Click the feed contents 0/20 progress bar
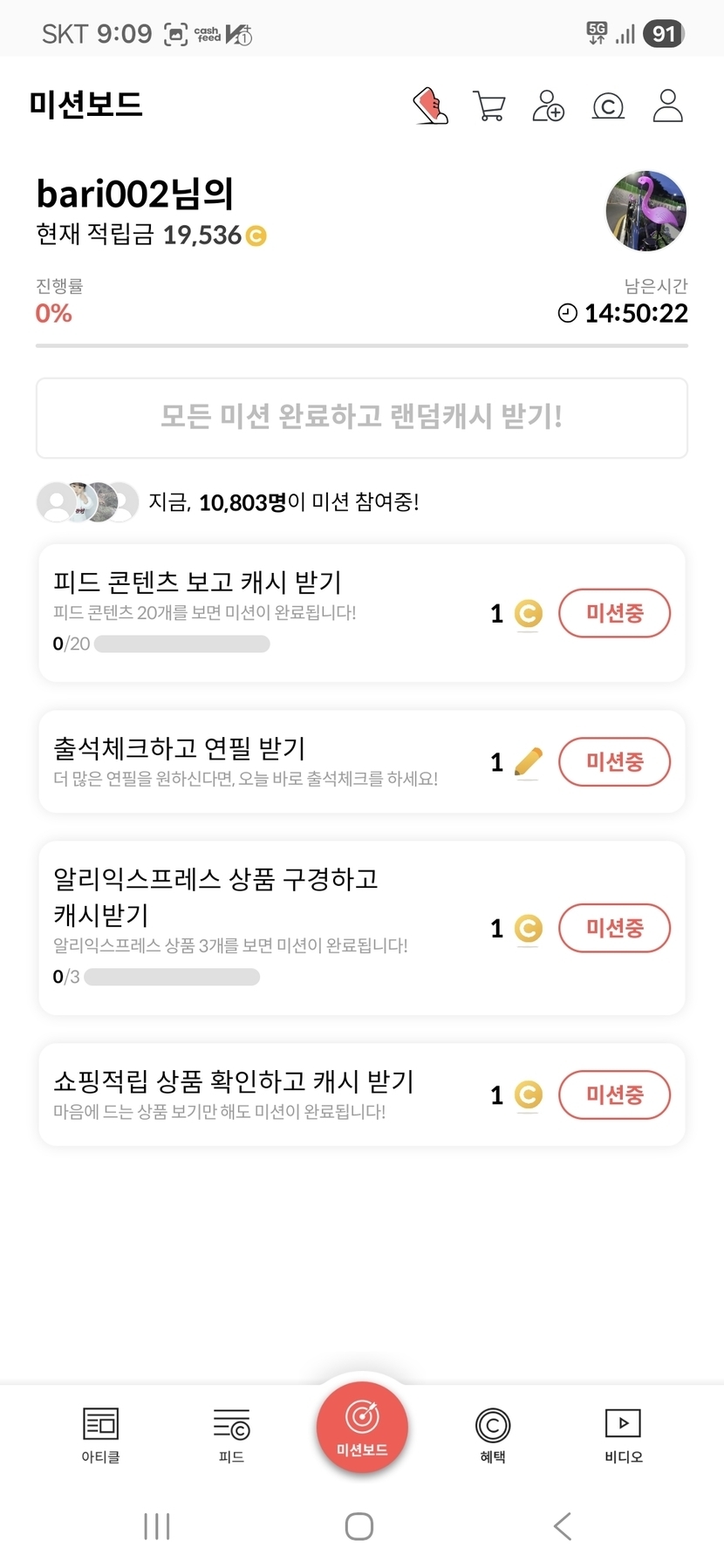The image size is (724, 1568). (x=181, y=644)
